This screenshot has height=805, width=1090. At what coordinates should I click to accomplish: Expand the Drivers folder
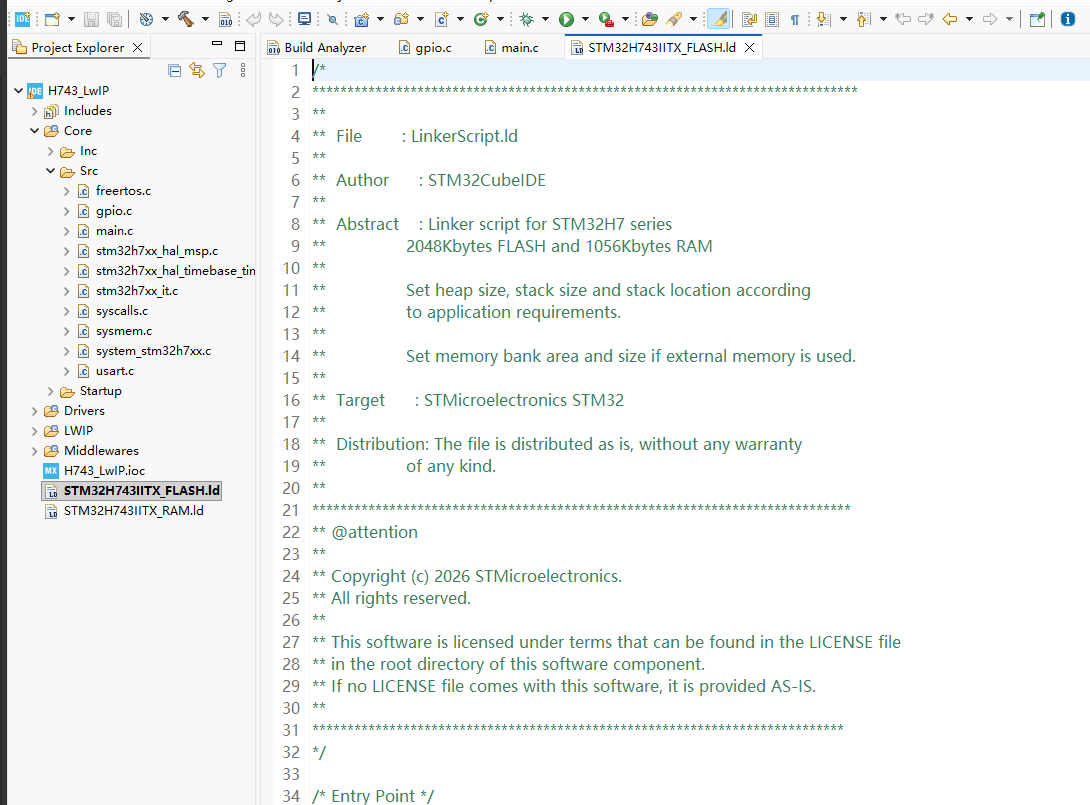(x=34, y=411)
